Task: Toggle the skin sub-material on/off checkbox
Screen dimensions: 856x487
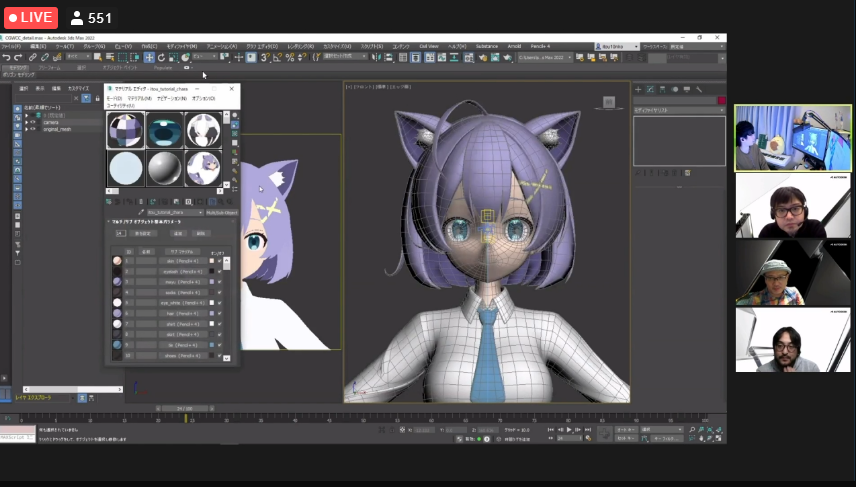Action: click(219, 261)
